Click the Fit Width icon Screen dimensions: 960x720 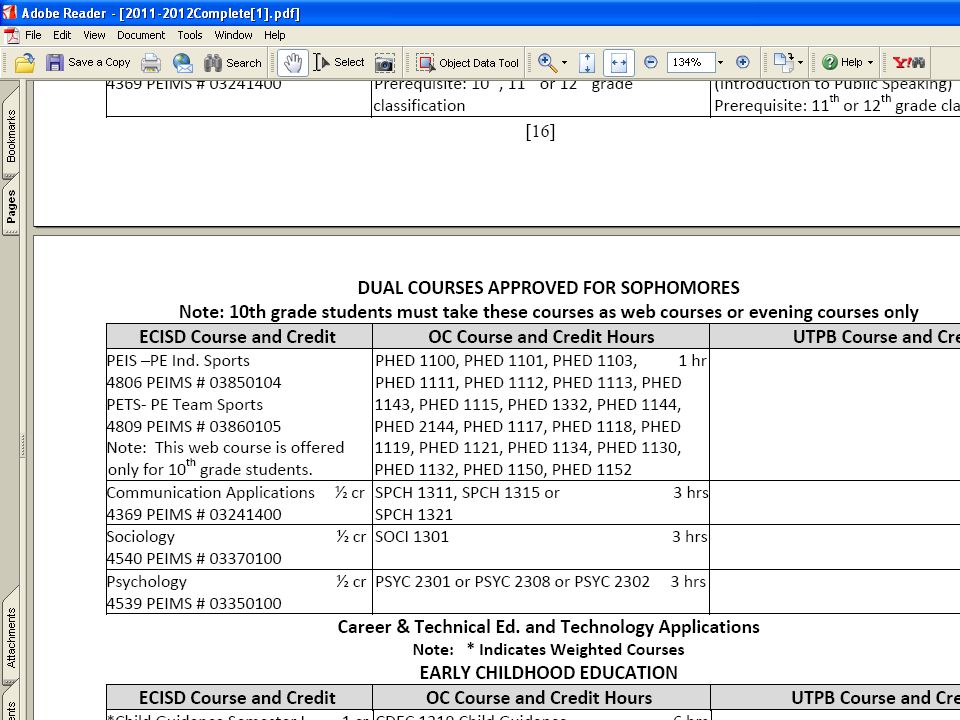click(618, 62)
